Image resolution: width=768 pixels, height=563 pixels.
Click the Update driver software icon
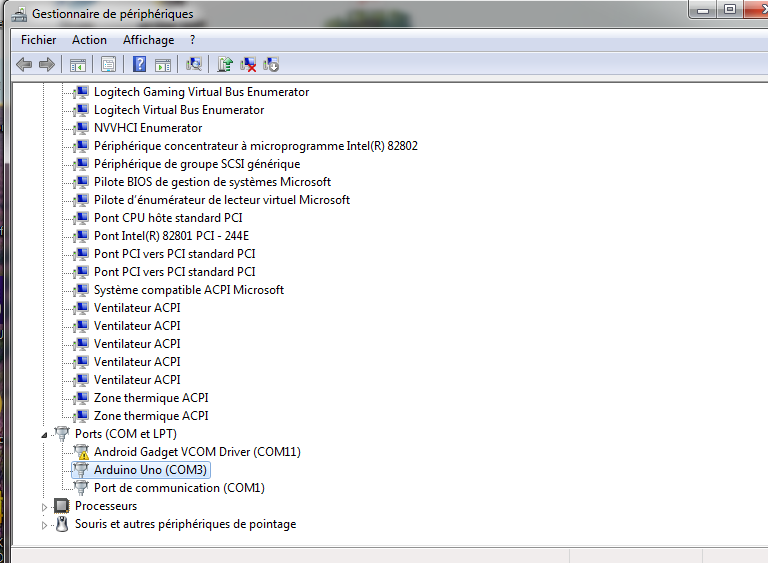(225, 64)
